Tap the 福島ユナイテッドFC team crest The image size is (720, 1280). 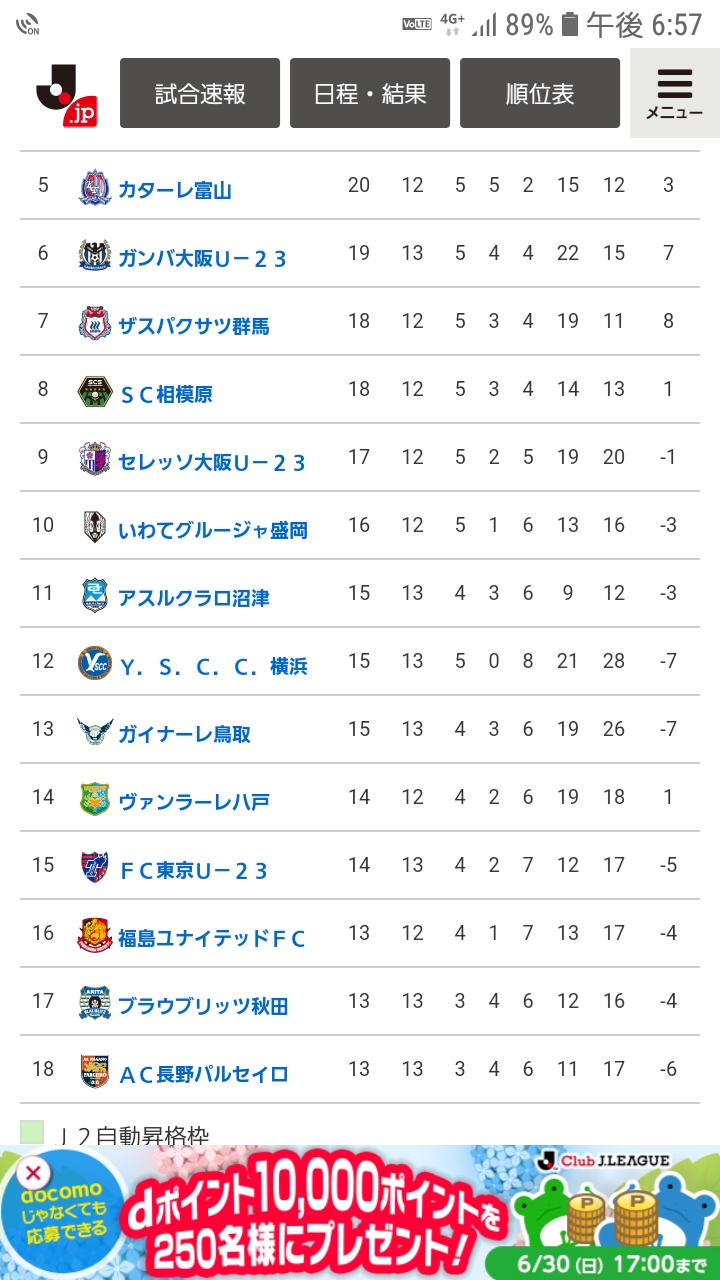(95, 936)
